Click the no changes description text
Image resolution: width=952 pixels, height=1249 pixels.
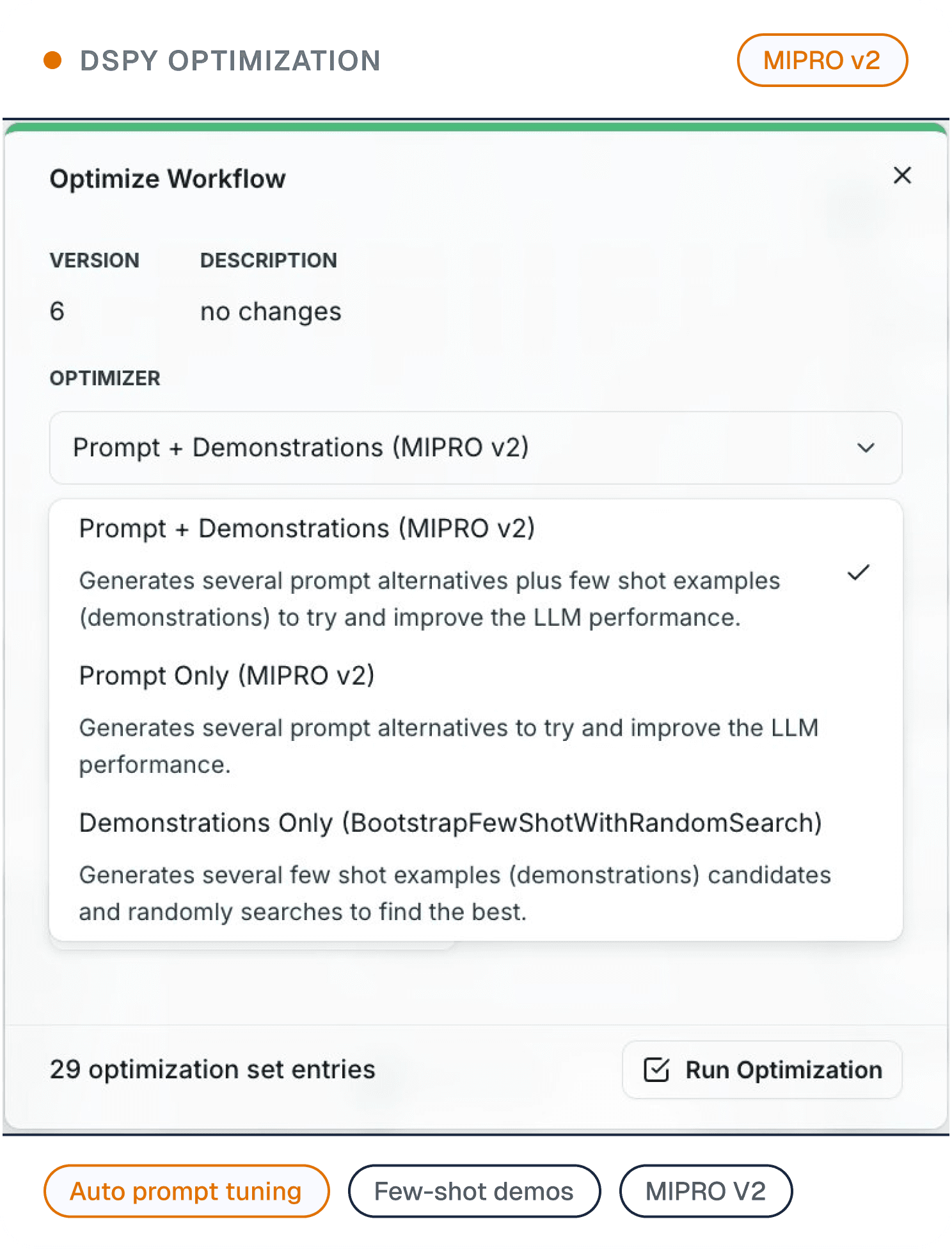pyautogui.click(x=270, y=312)
